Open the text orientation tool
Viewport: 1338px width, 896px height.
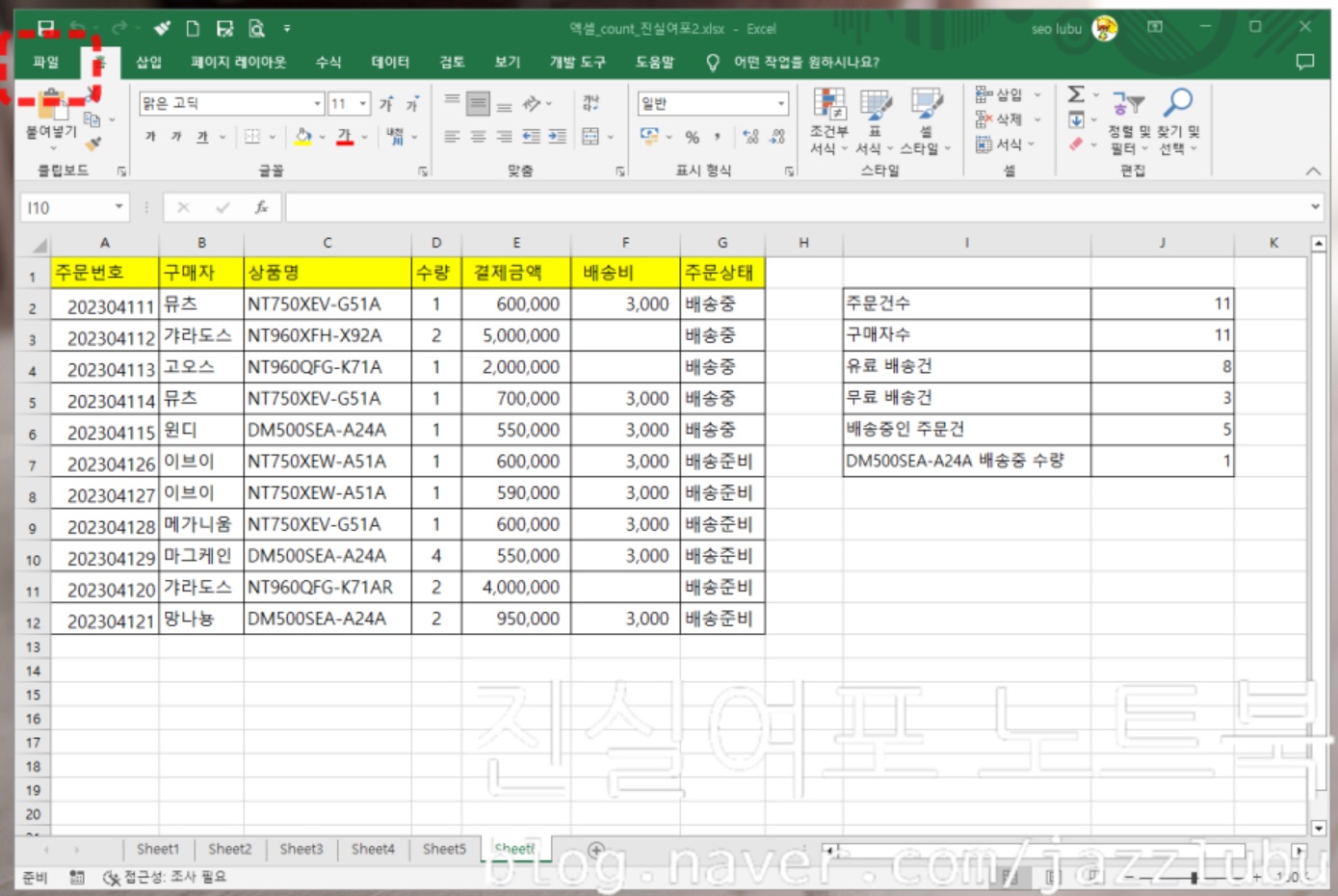pos(532,102)
